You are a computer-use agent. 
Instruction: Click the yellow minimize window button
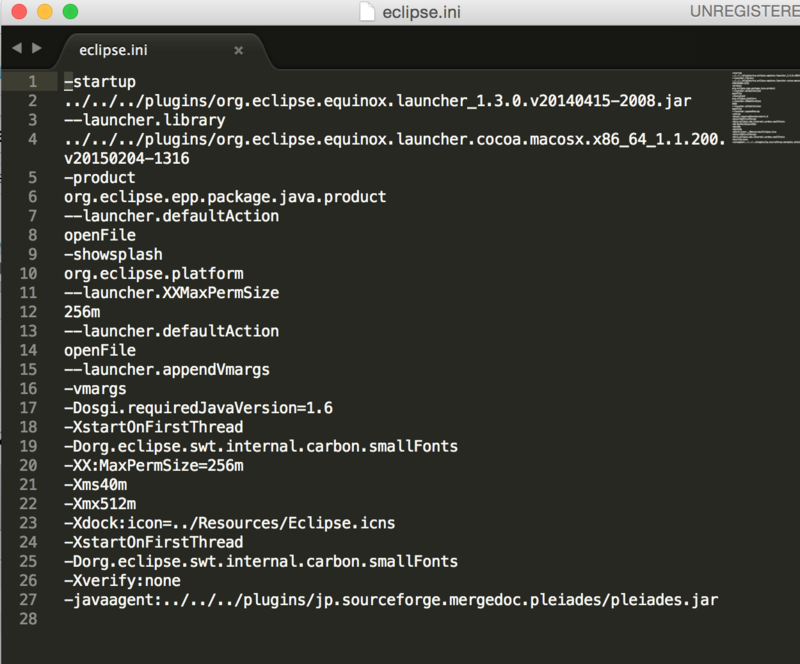pos(45,11)
